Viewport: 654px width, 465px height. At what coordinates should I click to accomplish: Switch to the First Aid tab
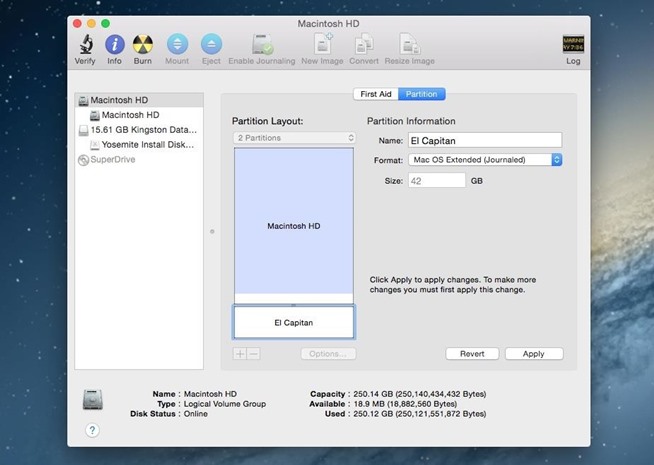click(x=375, y=94)
